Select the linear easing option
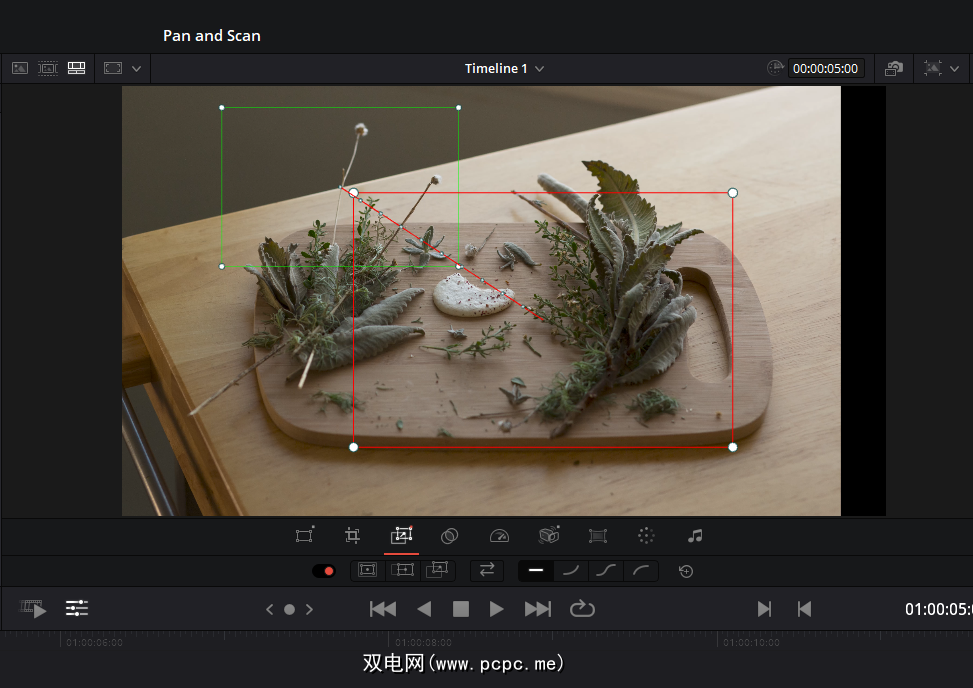Screen dimensions: 973x688 click(x=535, y=571)
